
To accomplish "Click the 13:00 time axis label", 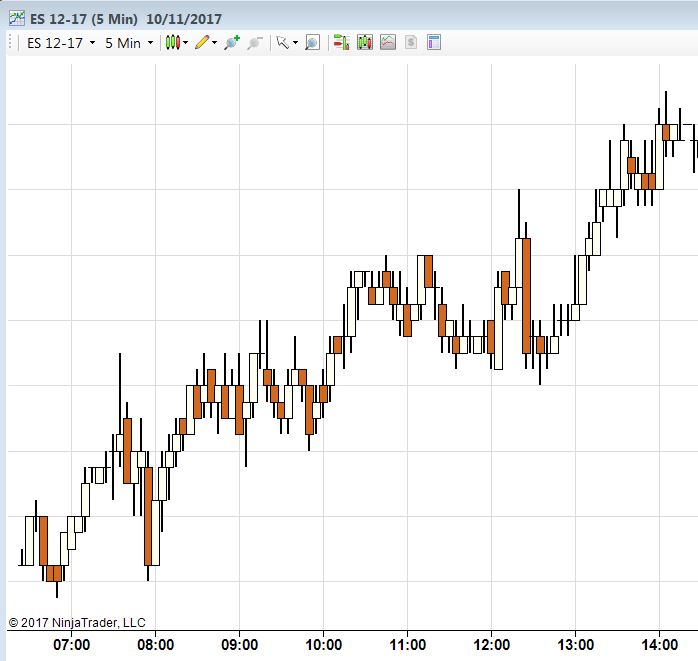I will pos(576,645).
